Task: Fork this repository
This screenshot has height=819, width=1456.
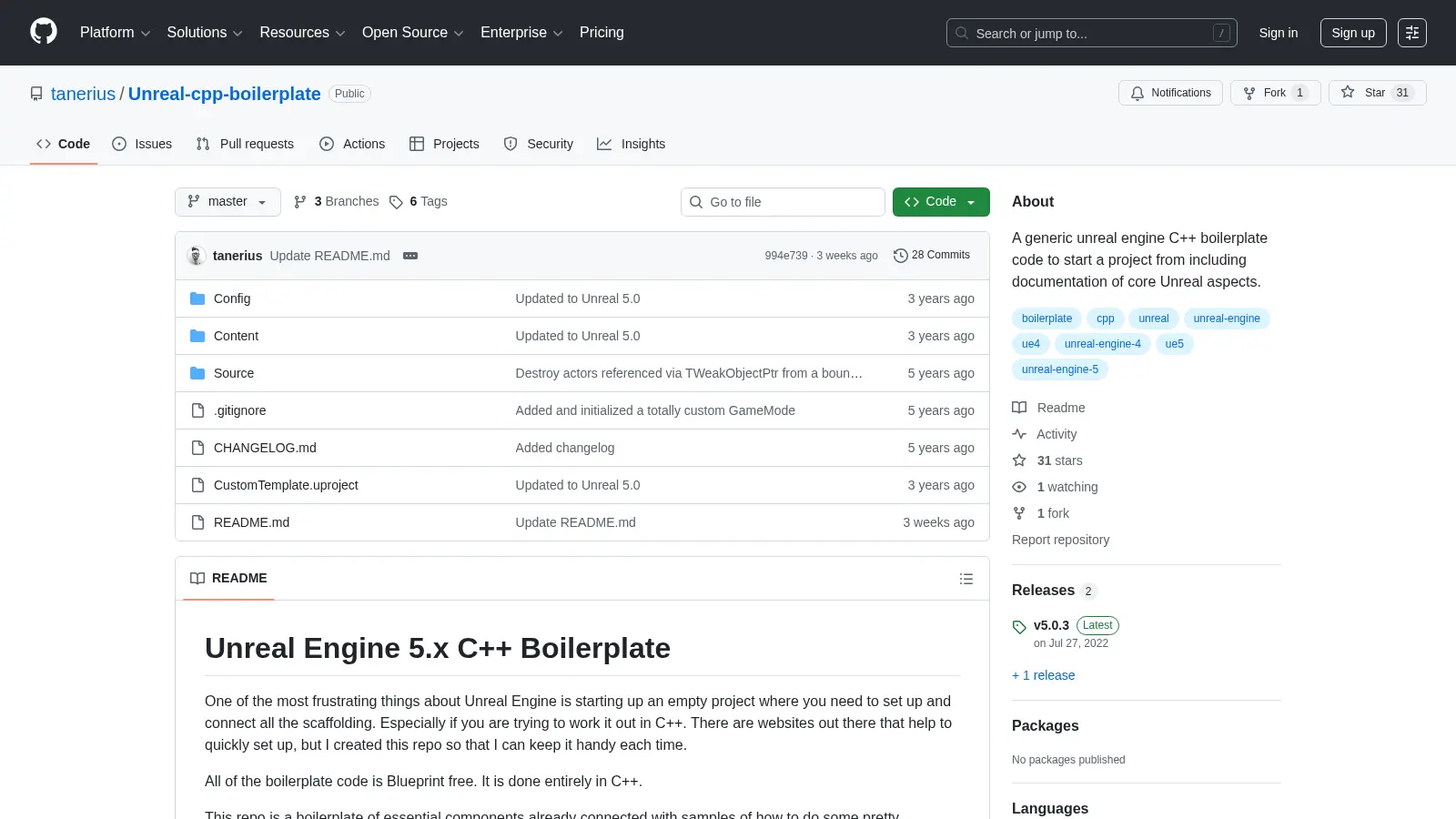Action: coord(1275,93)
